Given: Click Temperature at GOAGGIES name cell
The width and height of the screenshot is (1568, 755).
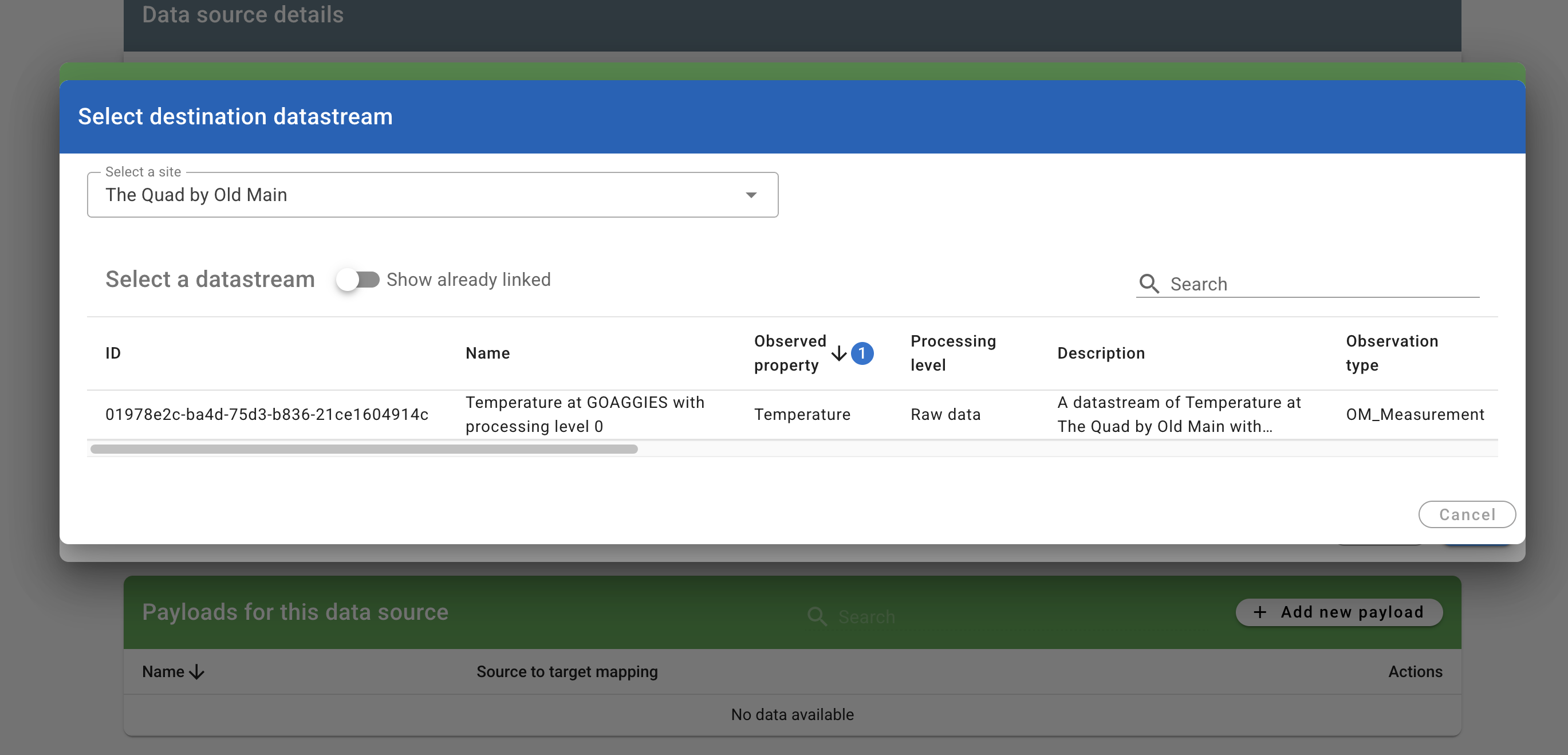Looking at the screenshot, I should [584, 415].
